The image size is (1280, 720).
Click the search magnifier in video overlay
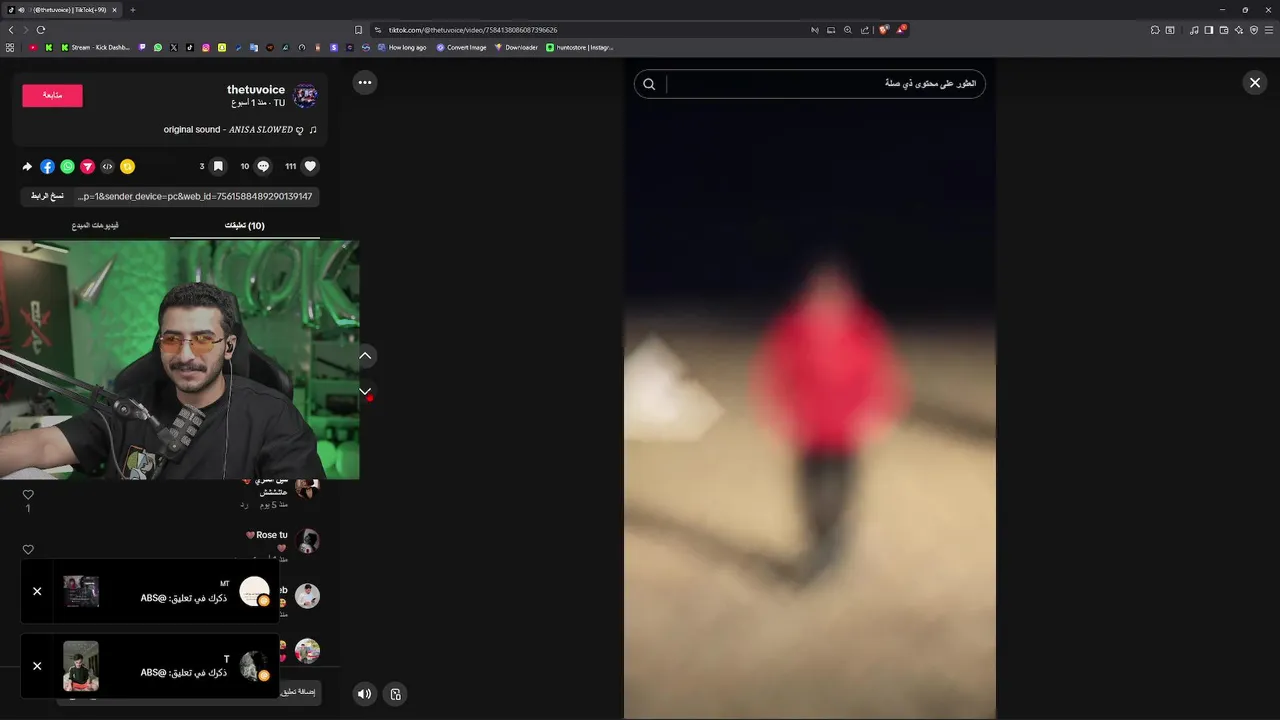649,84
